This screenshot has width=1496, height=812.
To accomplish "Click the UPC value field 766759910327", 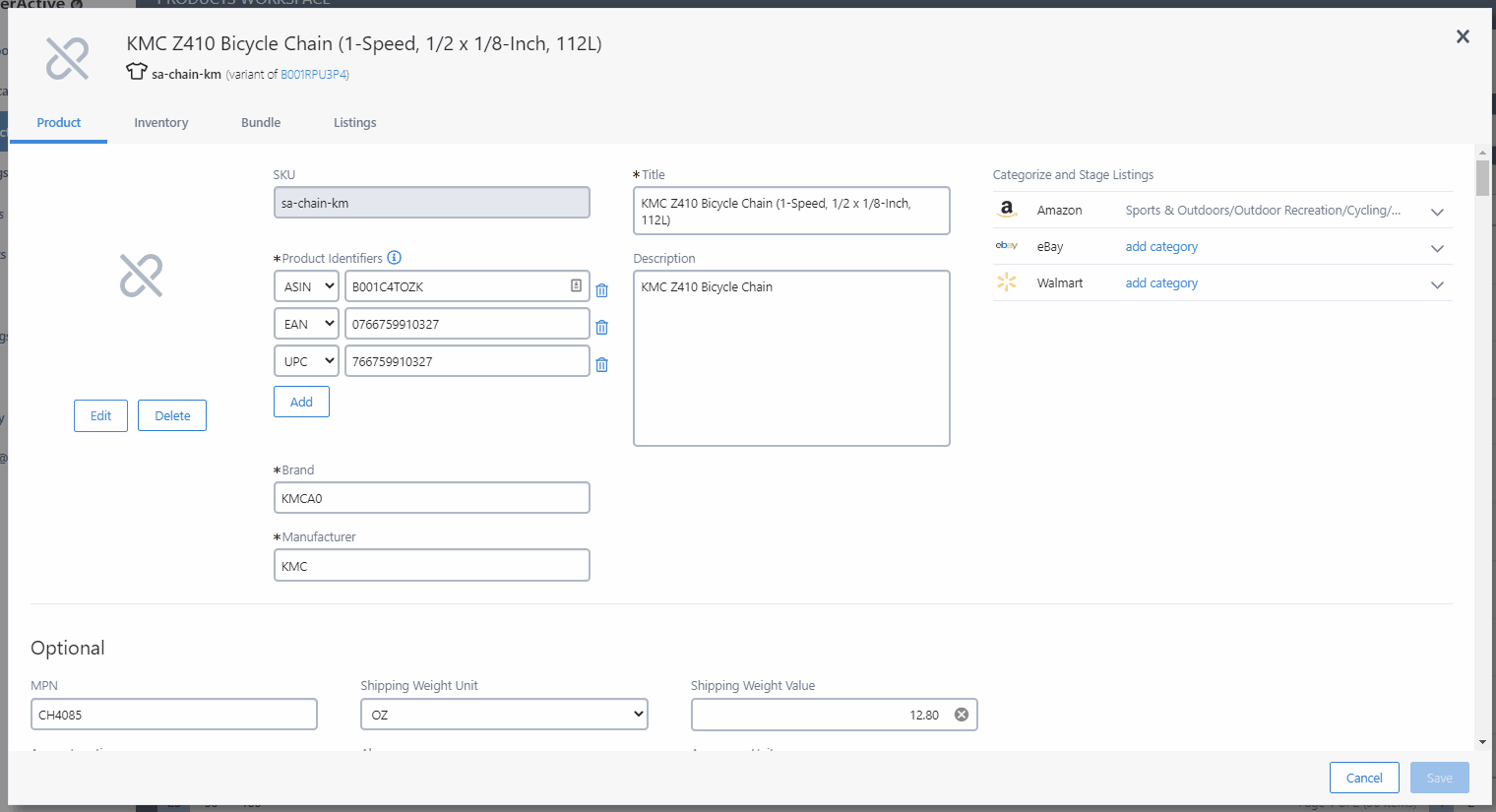I will point(467,361).
